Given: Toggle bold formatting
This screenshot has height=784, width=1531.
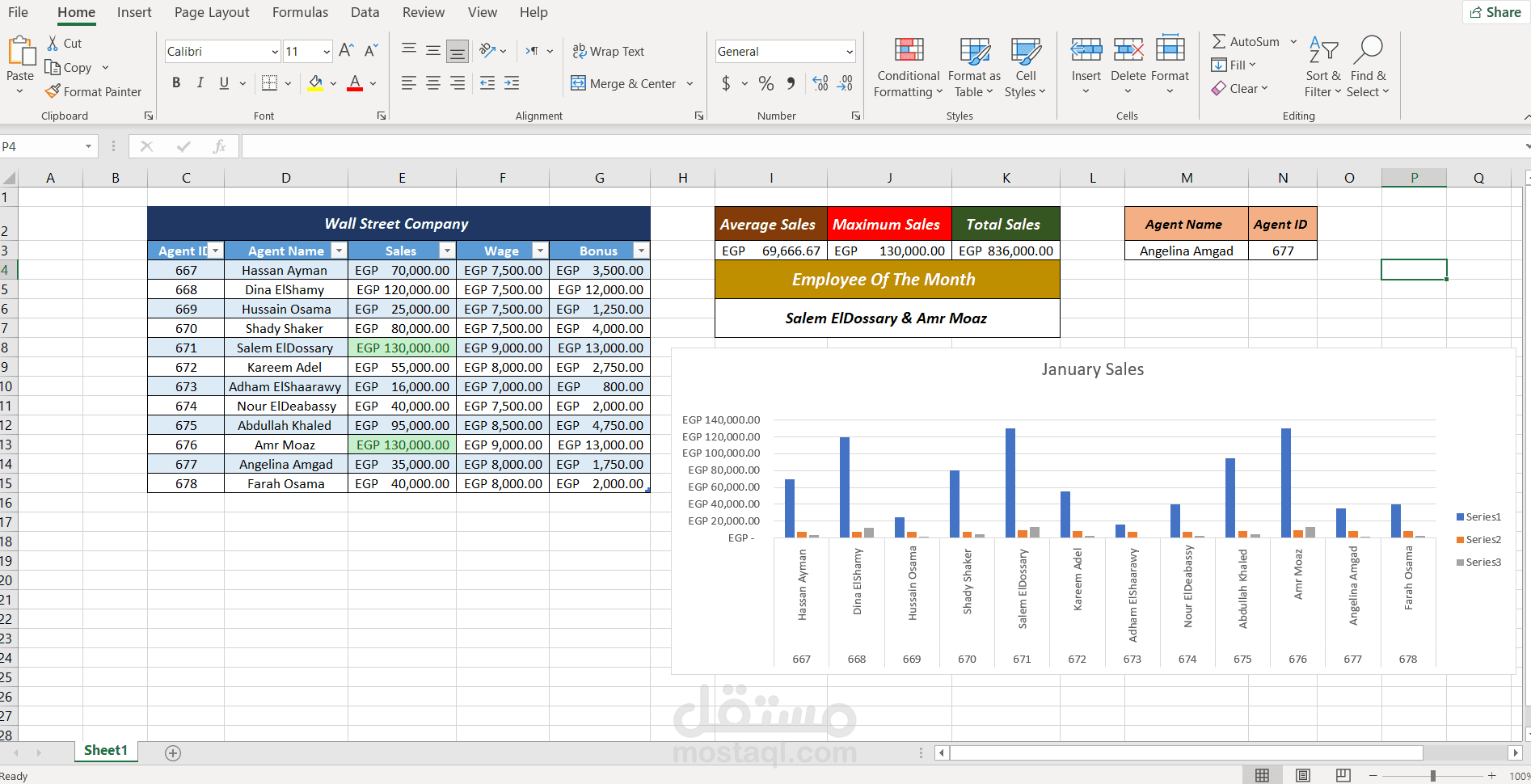Looking at the screenshot, I should point(176,82).
